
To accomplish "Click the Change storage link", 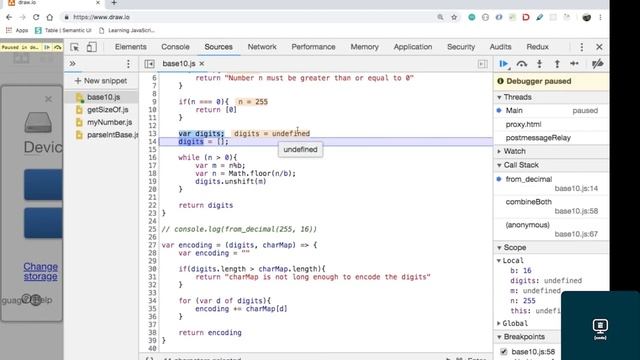I will pyautogui.click(x=40, y=271).
